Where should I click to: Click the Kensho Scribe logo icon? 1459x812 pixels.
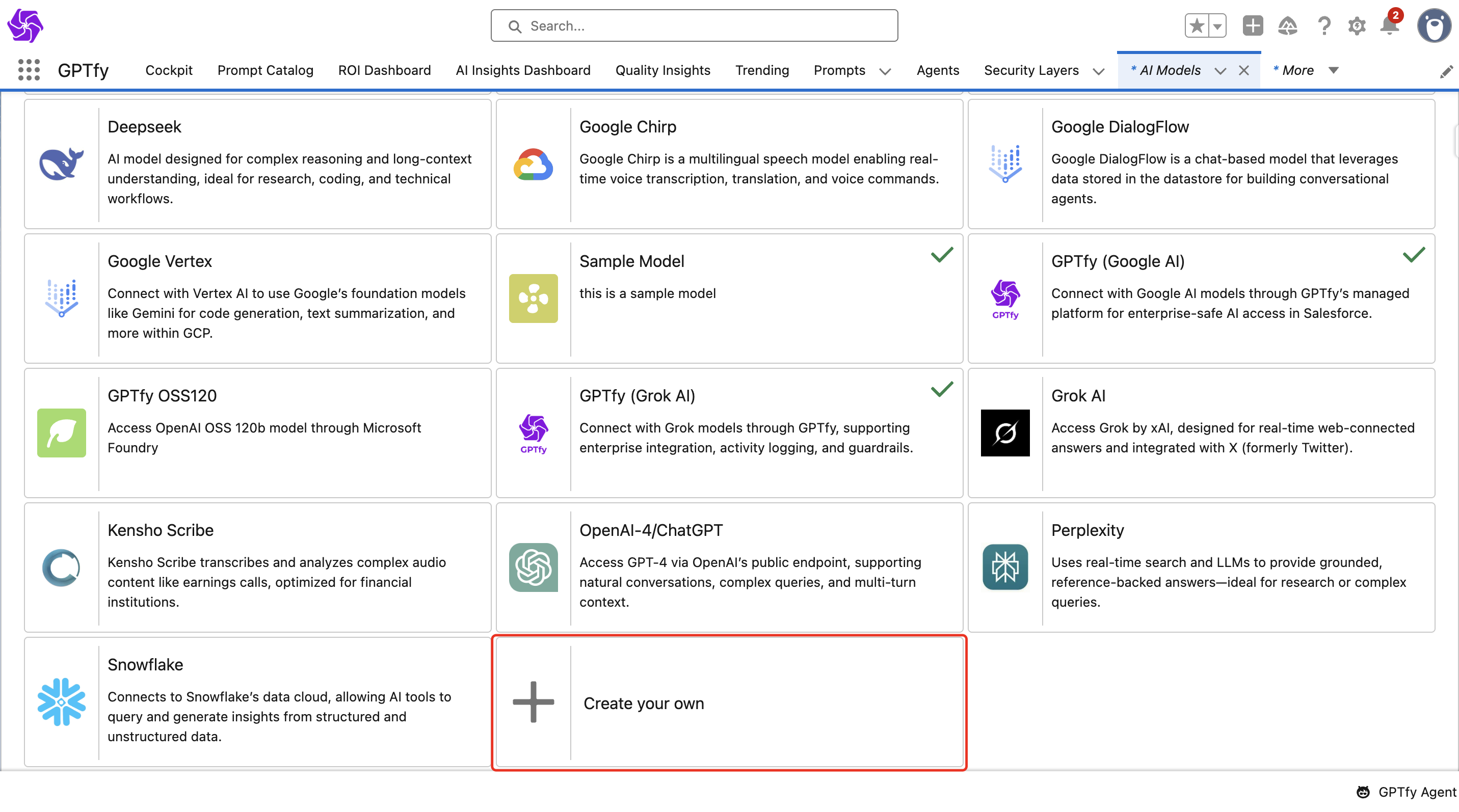[x=61, y=567]
